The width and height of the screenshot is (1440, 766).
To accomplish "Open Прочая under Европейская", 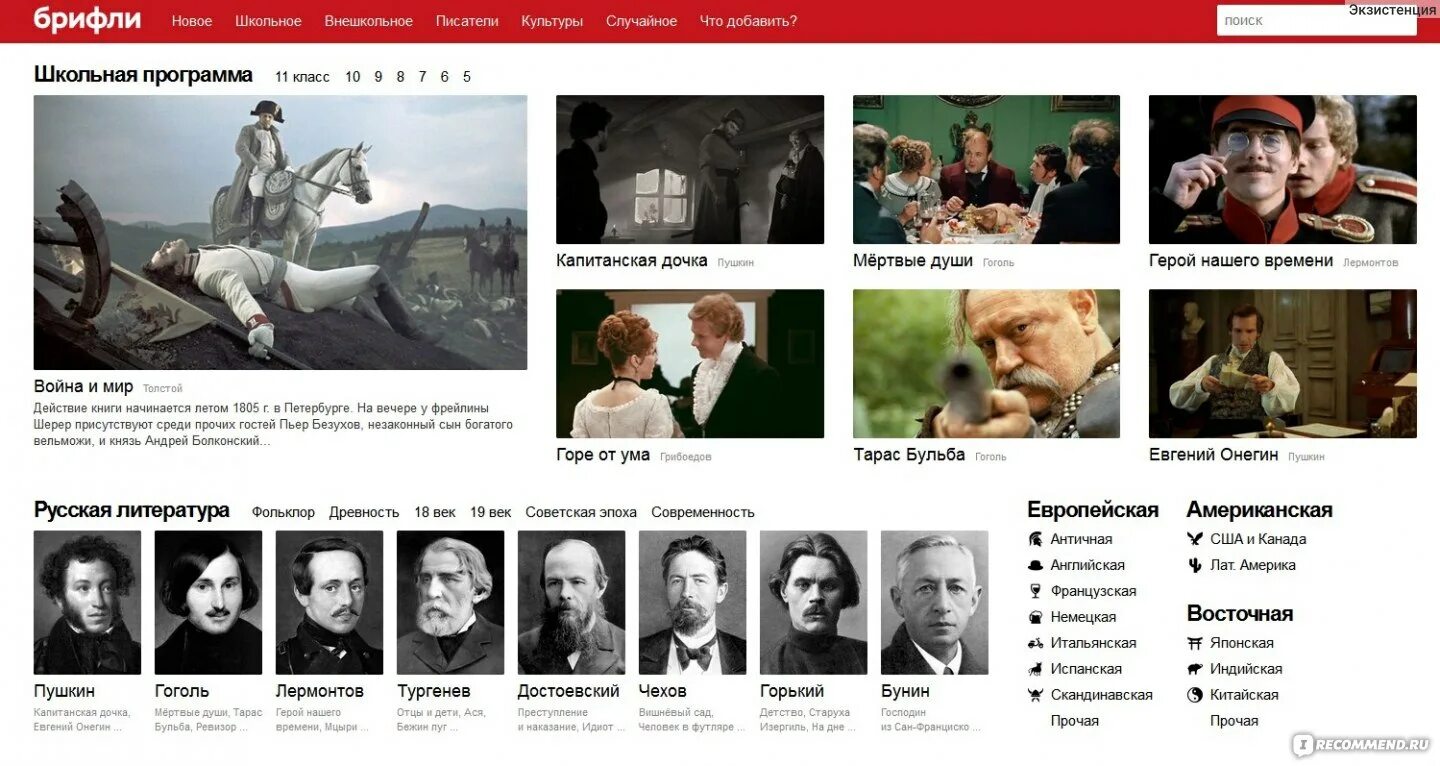I will coord(1075,721).
